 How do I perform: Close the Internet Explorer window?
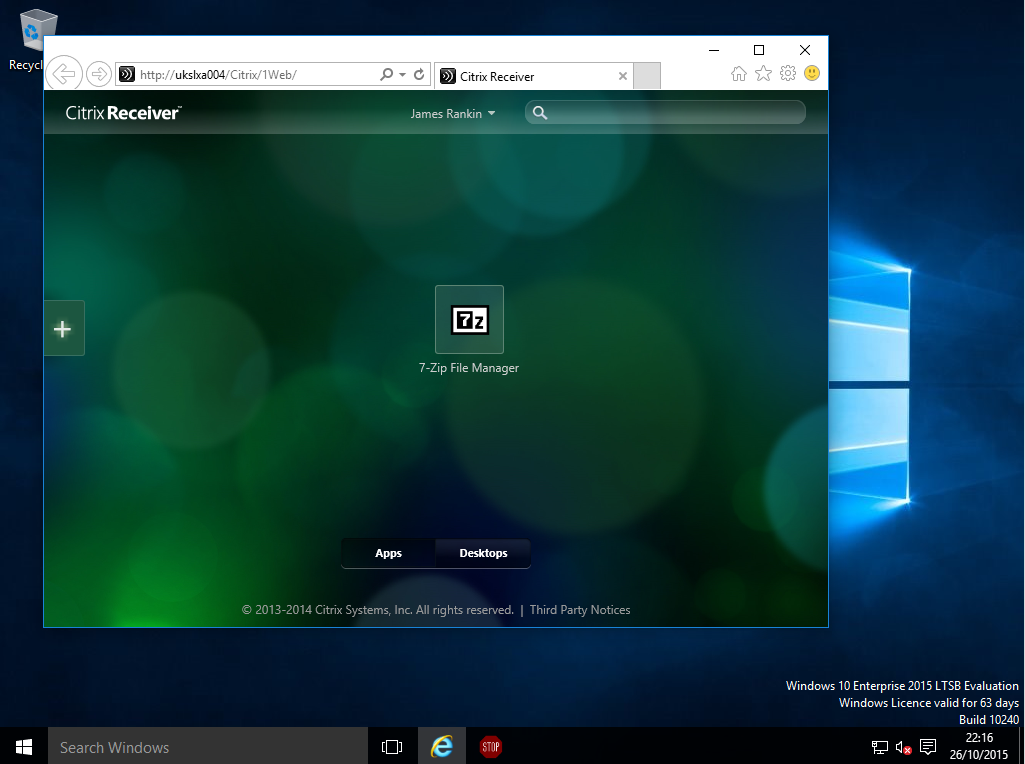pos(805,50)
